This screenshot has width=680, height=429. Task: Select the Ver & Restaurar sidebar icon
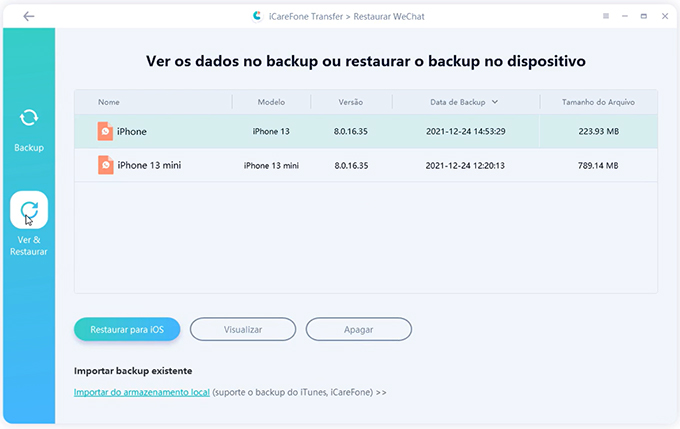pyautogui.click(x=29, y=210)
